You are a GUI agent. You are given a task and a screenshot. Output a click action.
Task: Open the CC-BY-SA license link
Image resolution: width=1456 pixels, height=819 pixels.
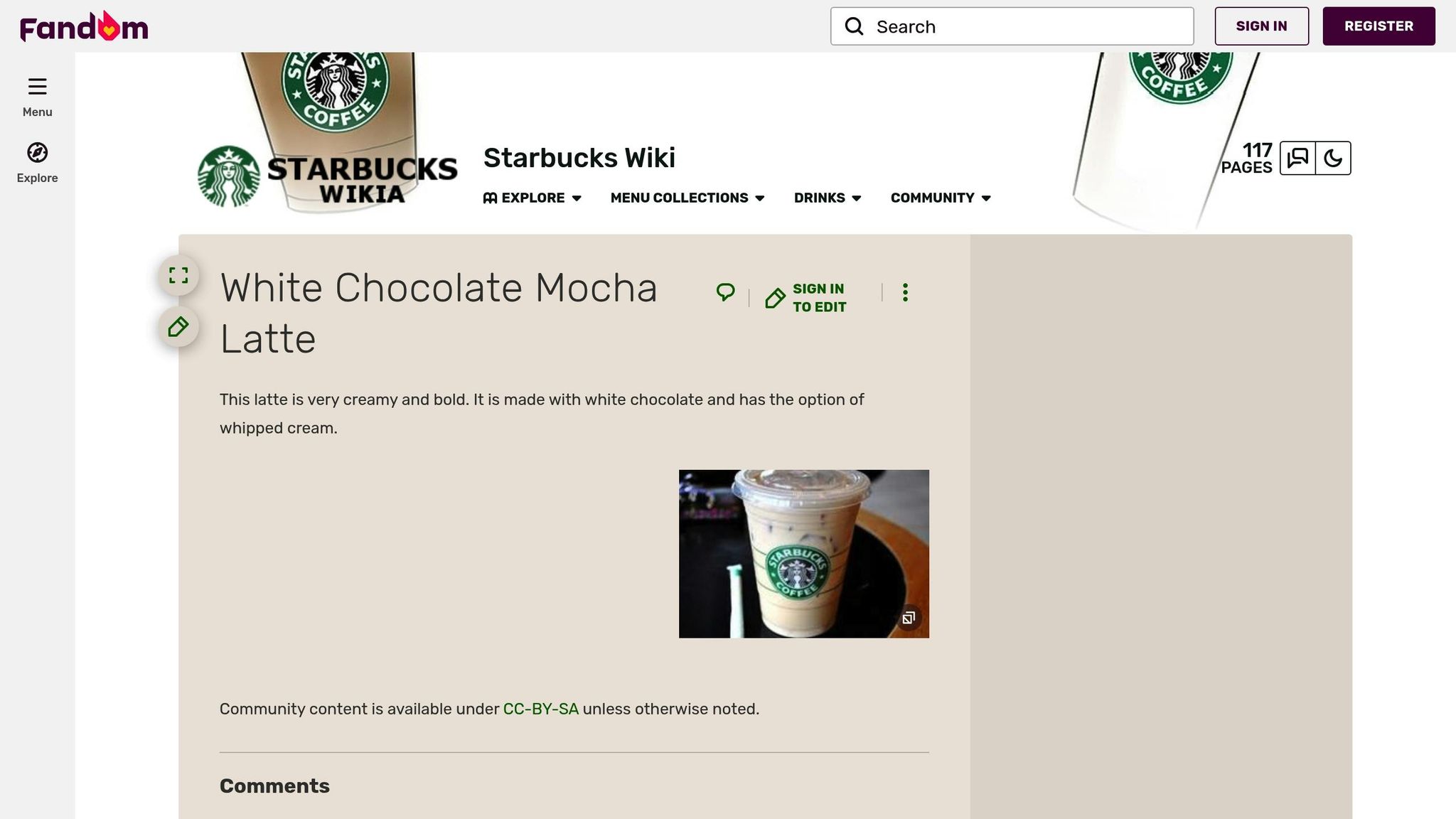(540, 709)
